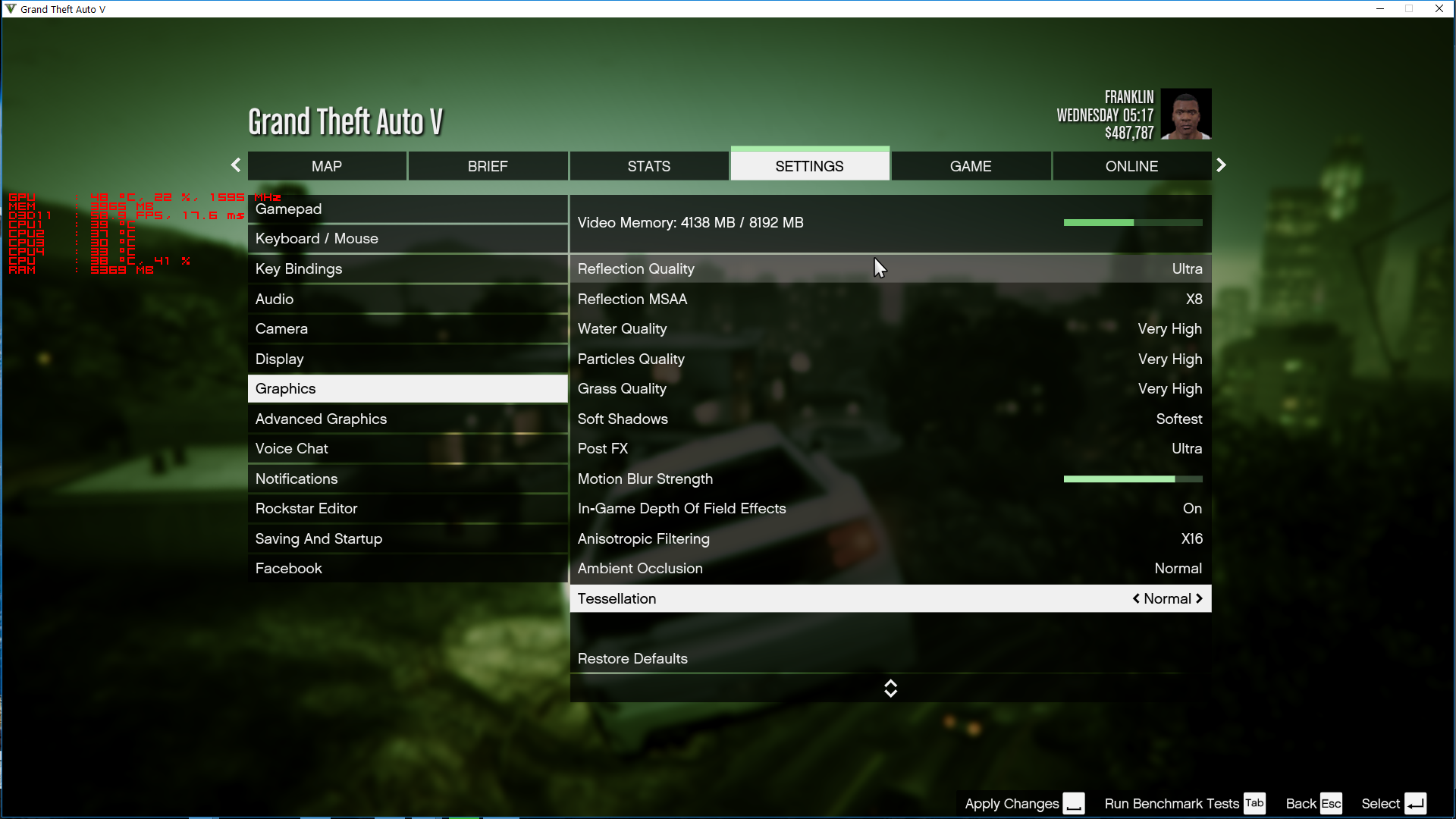Click the GTA V icon in title bar

coord(11,9)
